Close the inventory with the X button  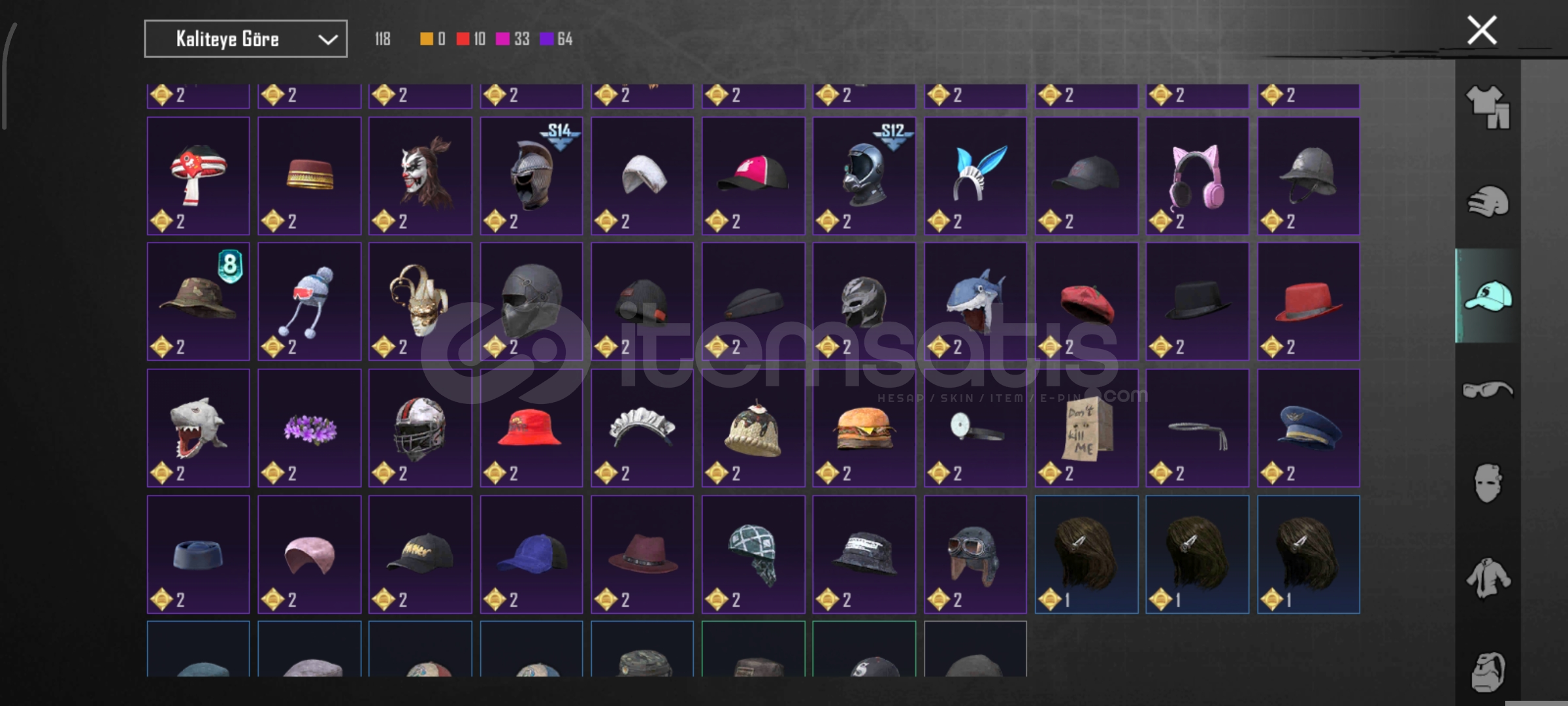point(1482,30)
